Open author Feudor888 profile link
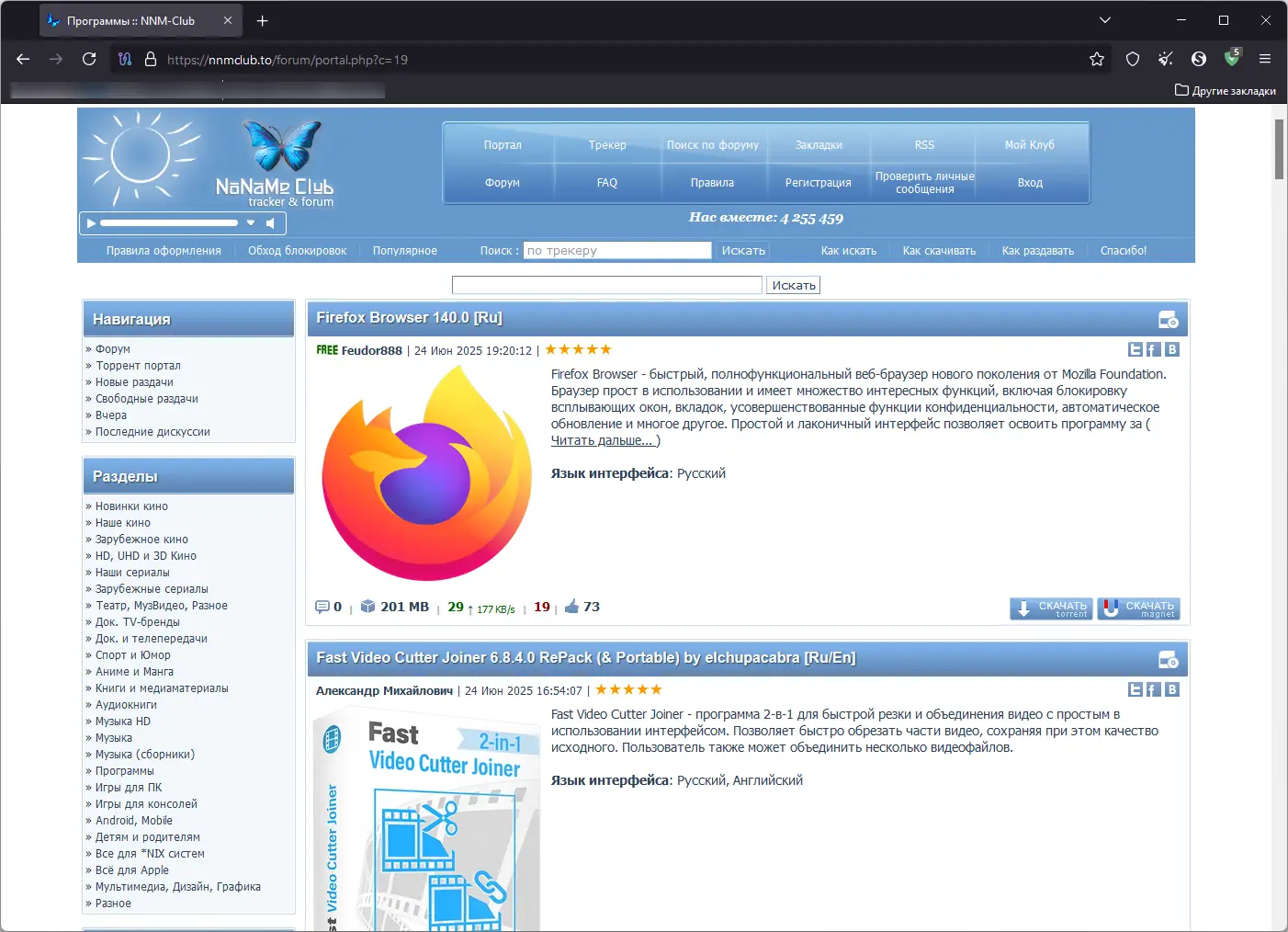The image size is (1288, 932). click(x=371, y=350)
